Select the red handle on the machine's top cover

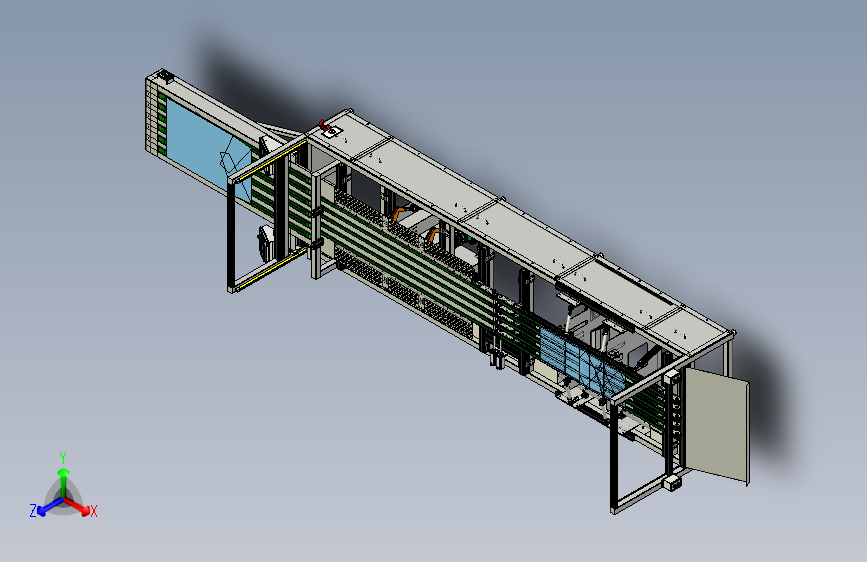click(324, 126)
